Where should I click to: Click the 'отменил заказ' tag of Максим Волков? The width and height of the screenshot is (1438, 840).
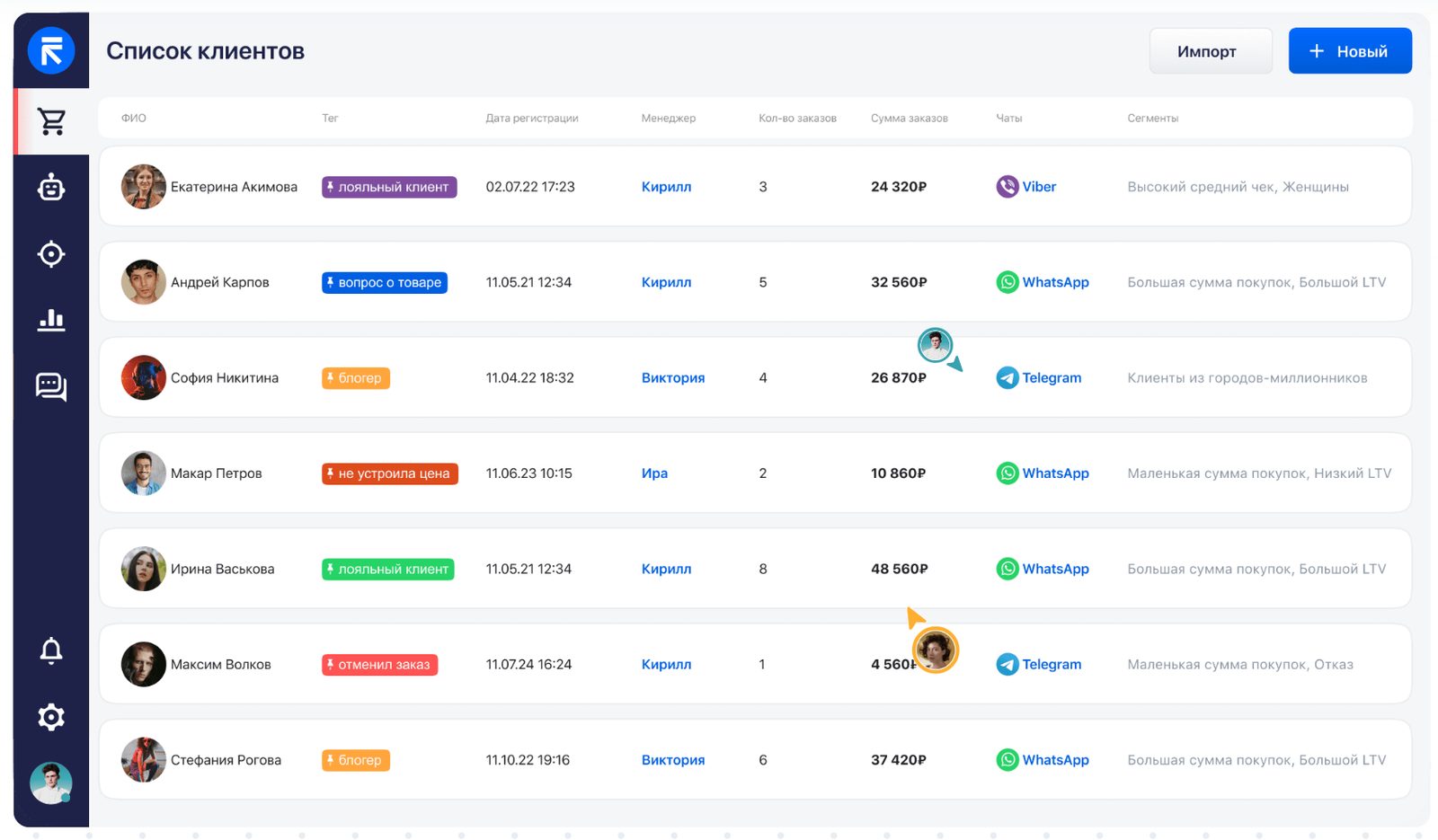coord(379,665)
